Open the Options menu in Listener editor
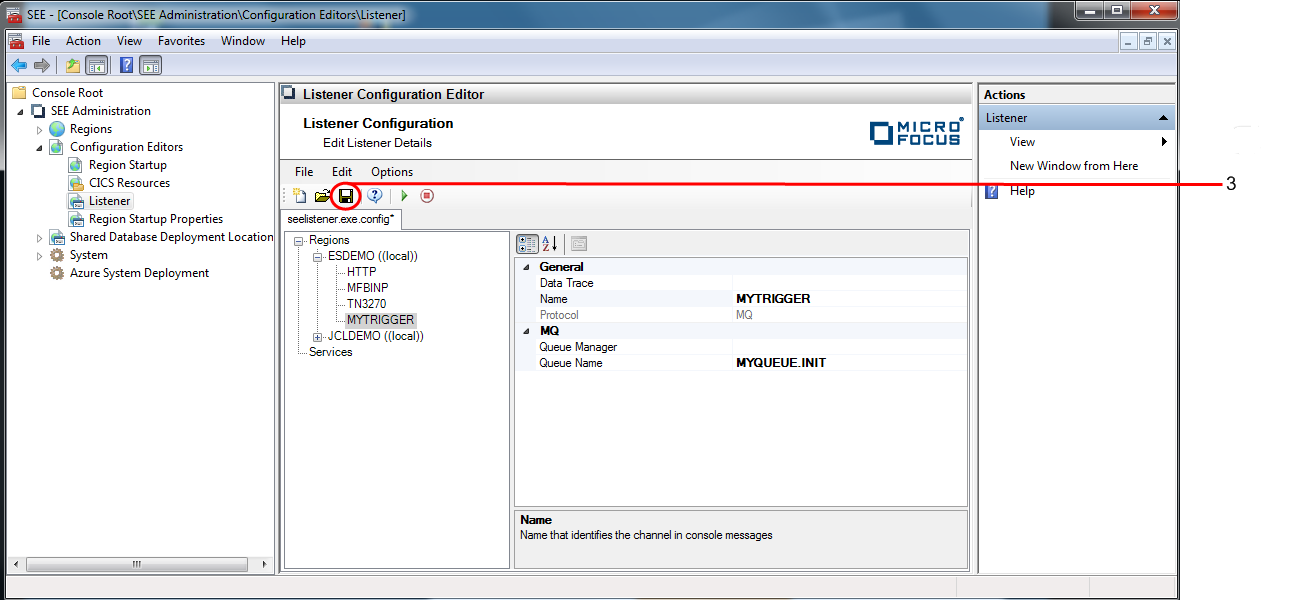 (x=392, y=172)
